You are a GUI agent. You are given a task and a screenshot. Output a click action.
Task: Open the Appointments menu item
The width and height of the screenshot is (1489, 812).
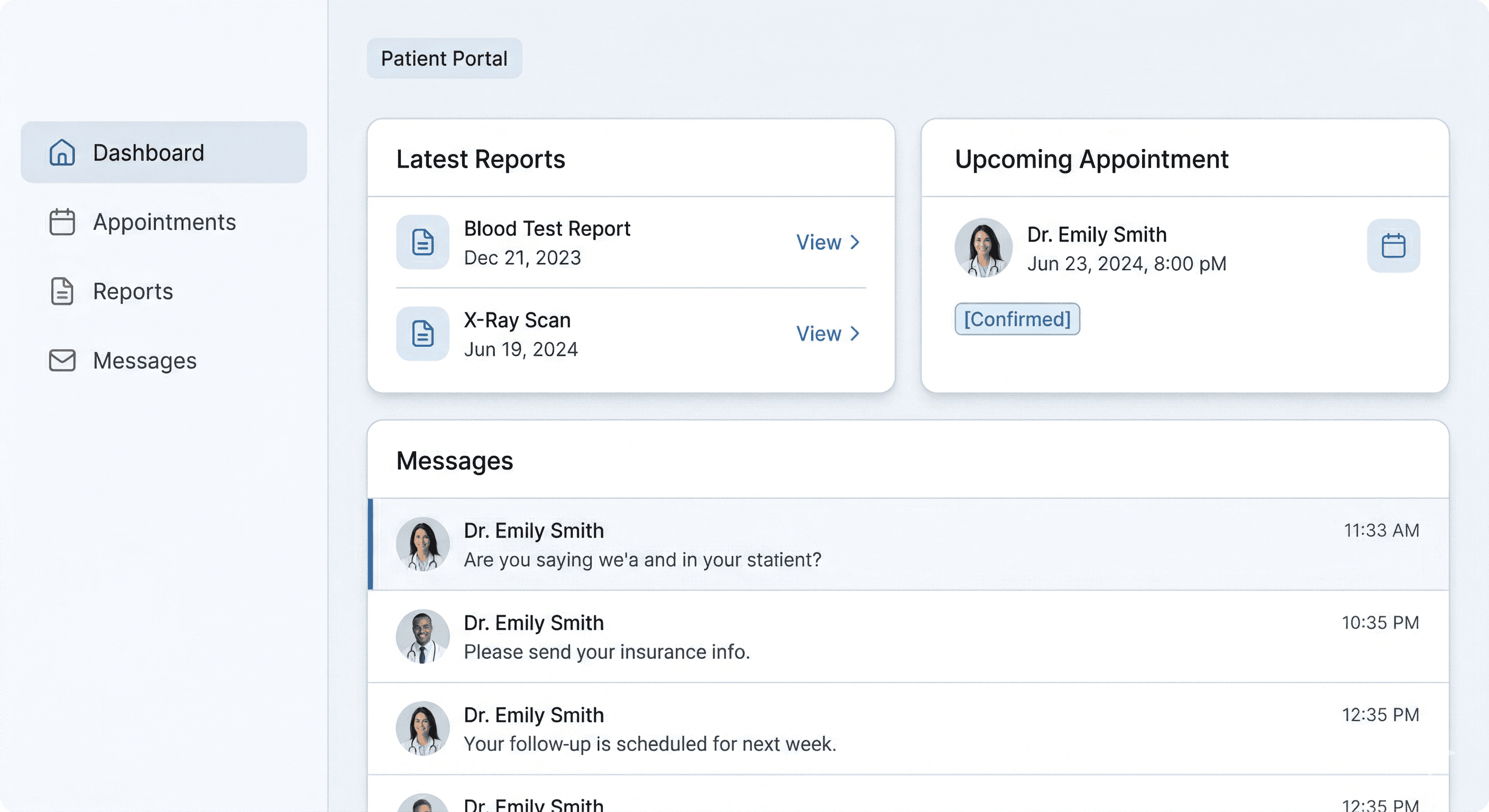pyautogui.click(x=164, y=222)
